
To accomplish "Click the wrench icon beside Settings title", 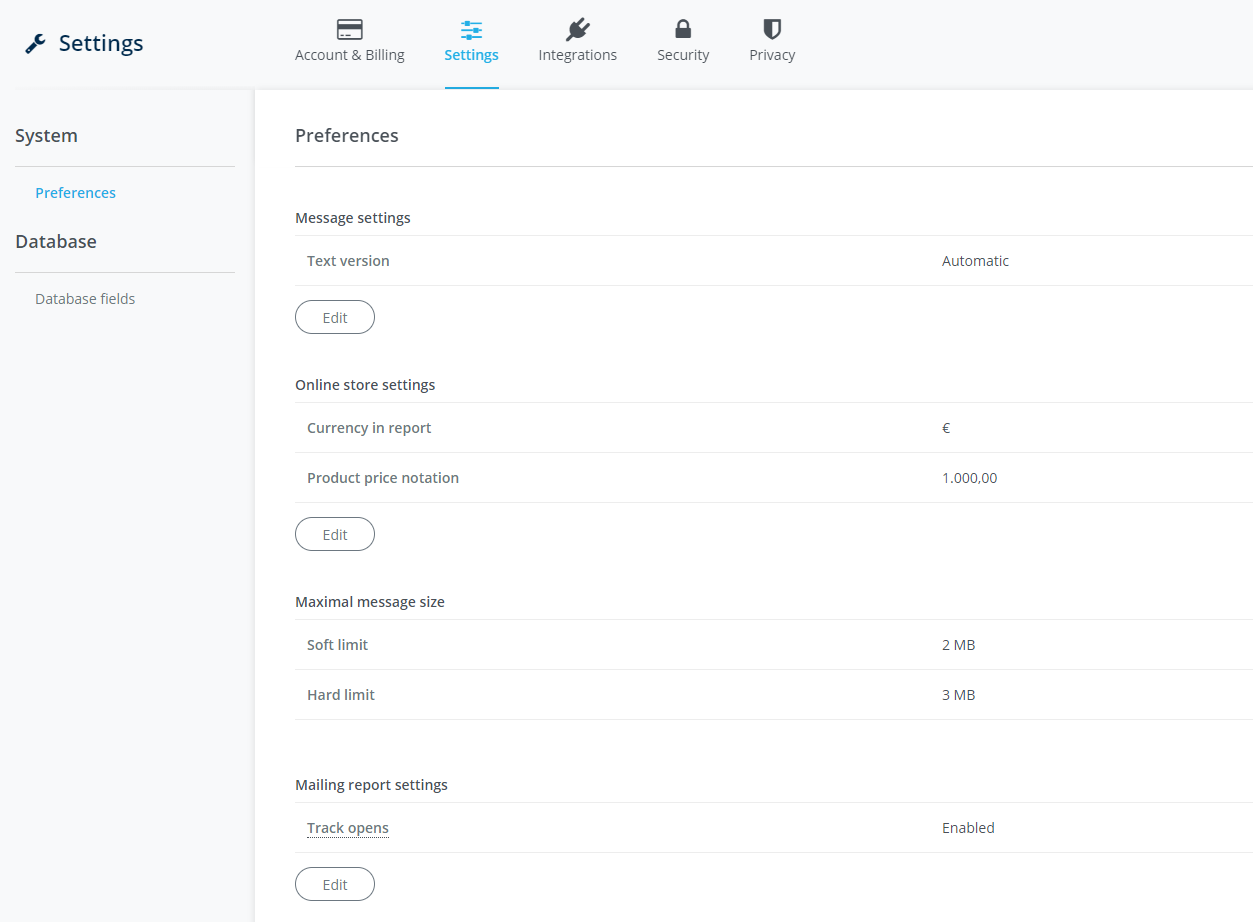I will click(36, 43).
